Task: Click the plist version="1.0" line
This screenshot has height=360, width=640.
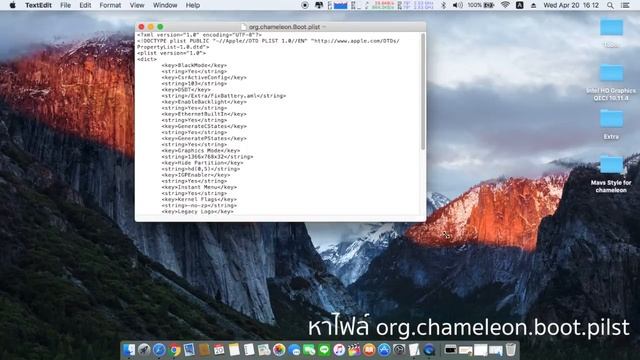Action: point(171,53)
